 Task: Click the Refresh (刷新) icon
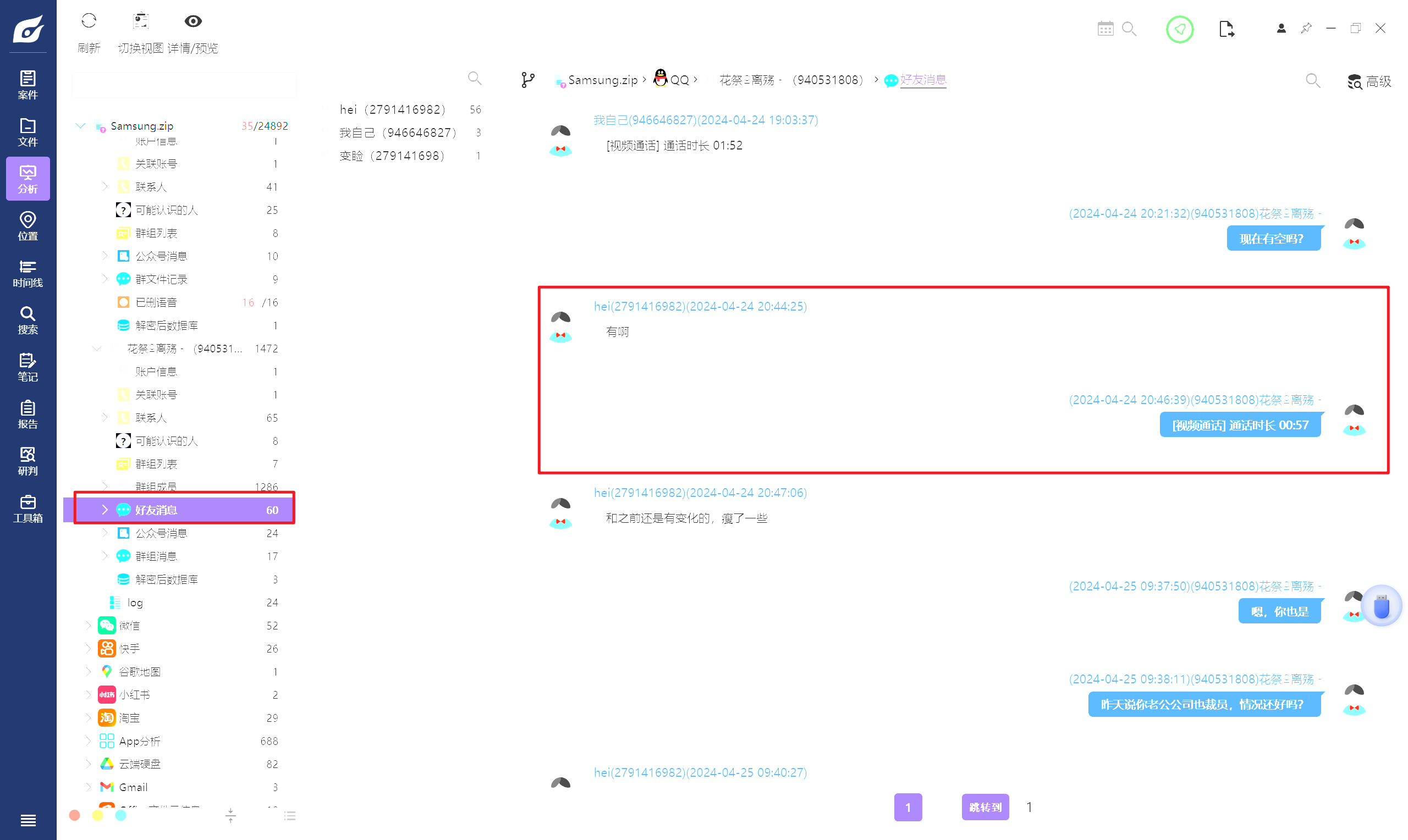(89, 21)
